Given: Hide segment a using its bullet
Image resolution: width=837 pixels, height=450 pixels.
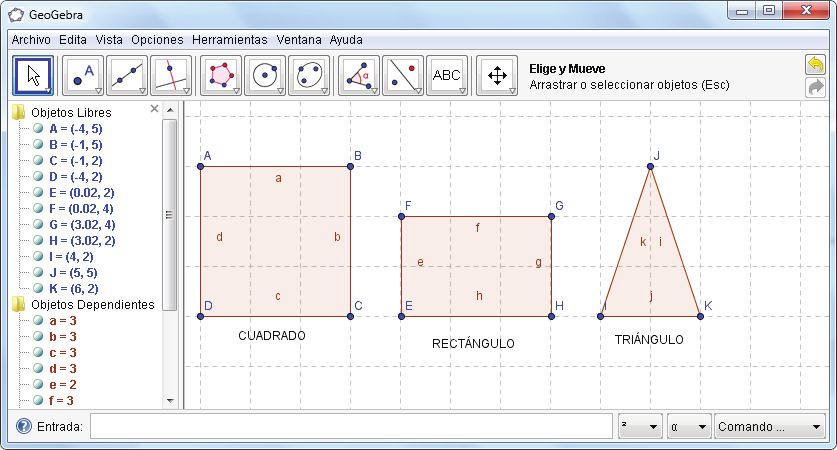Looking at the screenshot, I should [38, 321].
